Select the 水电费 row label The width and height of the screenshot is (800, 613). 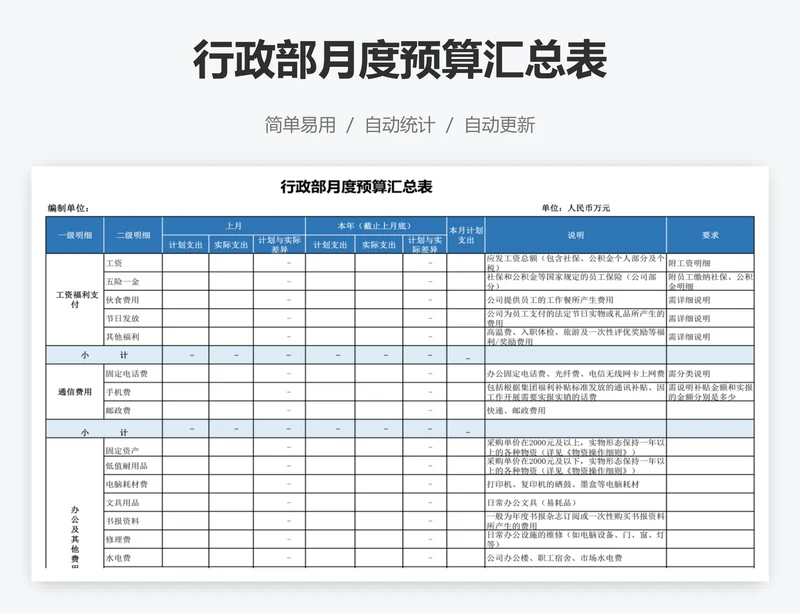point(118,557)
